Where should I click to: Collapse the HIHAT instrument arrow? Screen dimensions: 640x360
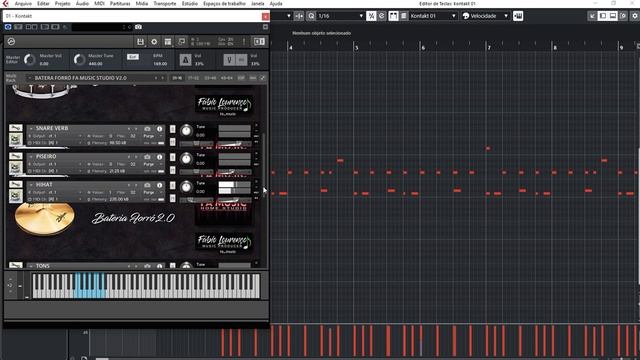31,185
